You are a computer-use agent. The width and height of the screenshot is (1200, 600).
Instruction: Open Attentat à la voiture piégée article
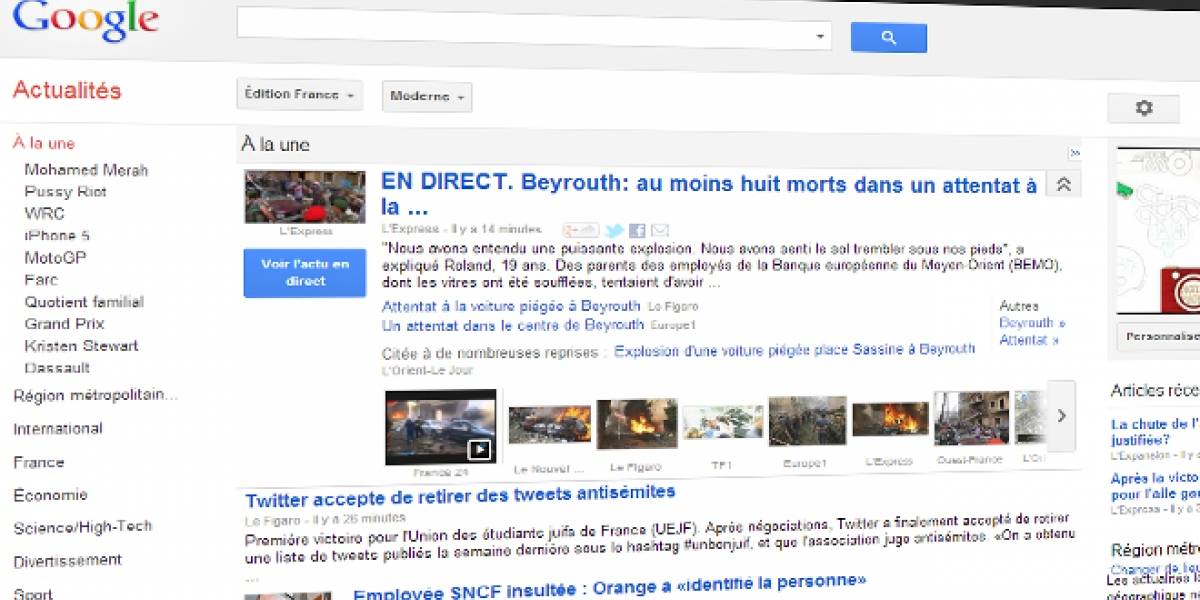pos(511,306)
